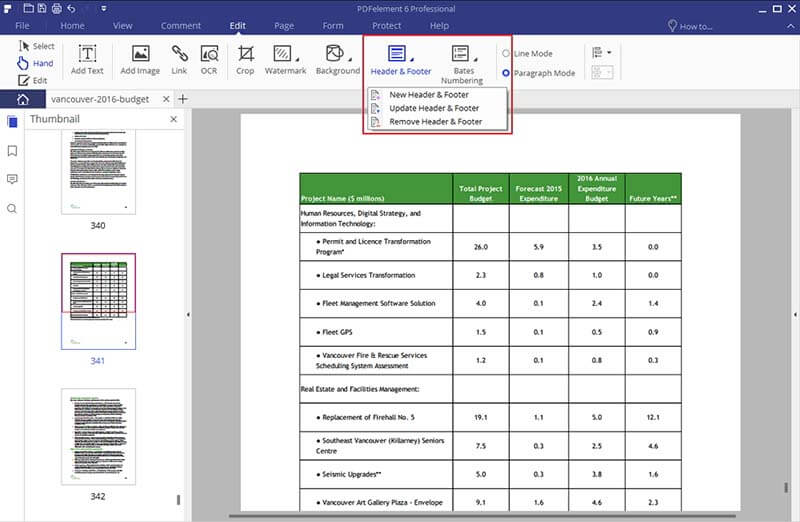Click the Fleet GPS row text
Image resolution: width=800 pixels, height=522 pixels.
[337, 332]
